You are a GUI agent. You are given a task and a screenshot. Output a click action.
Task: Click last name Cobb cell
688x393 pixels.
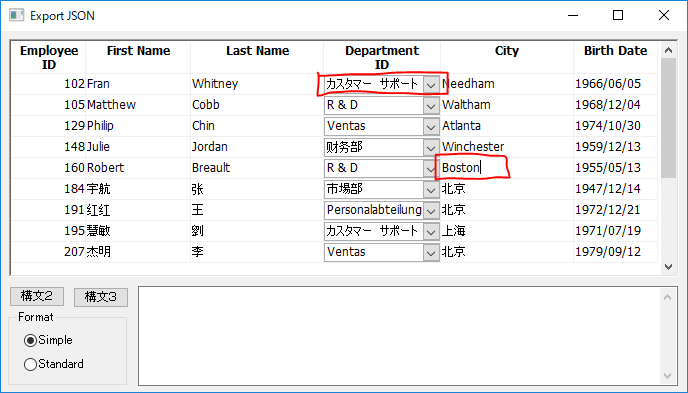[x=257, y=105]
